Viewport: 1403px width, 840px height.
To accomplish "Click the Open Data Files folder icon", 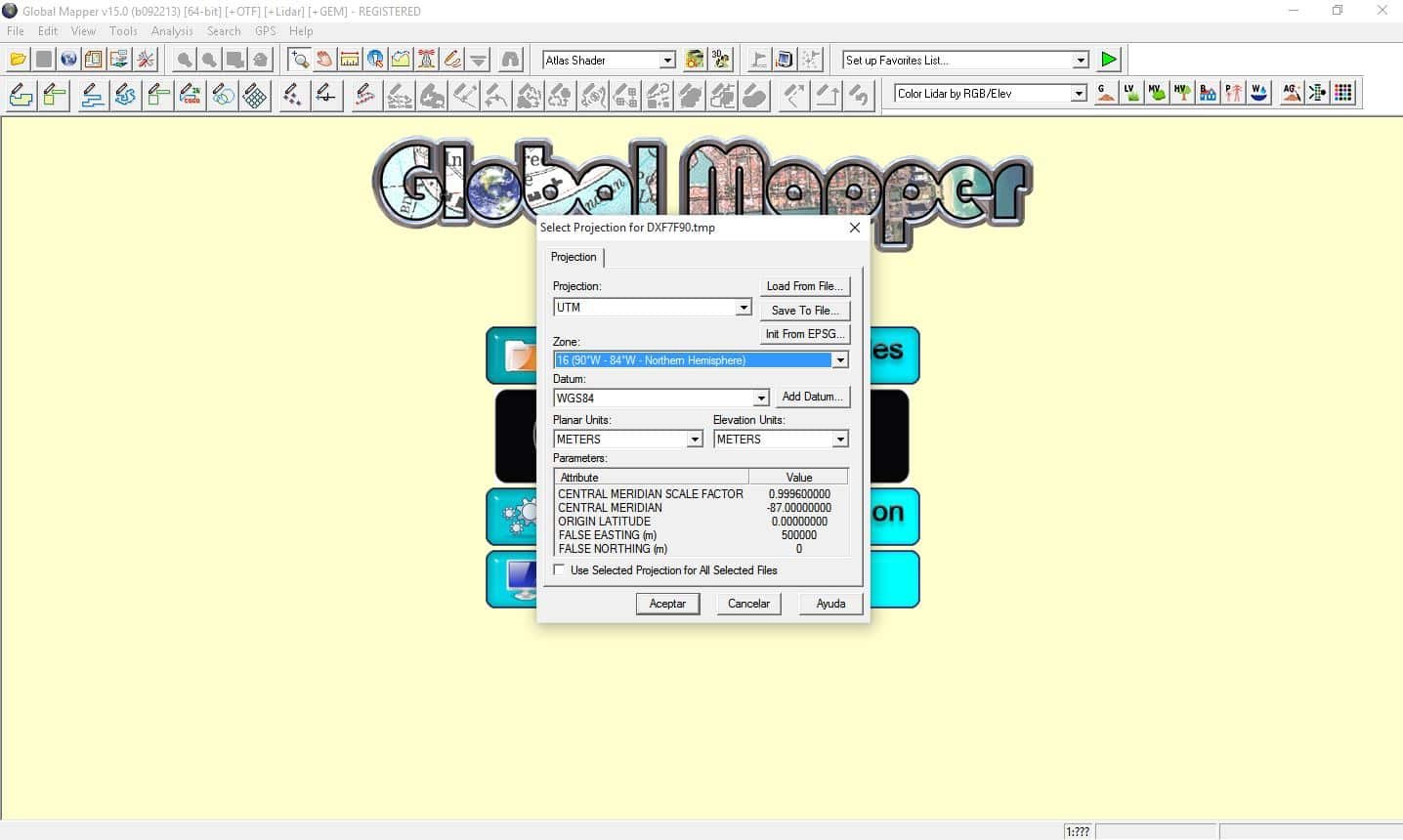I will (x=19, y=60).
